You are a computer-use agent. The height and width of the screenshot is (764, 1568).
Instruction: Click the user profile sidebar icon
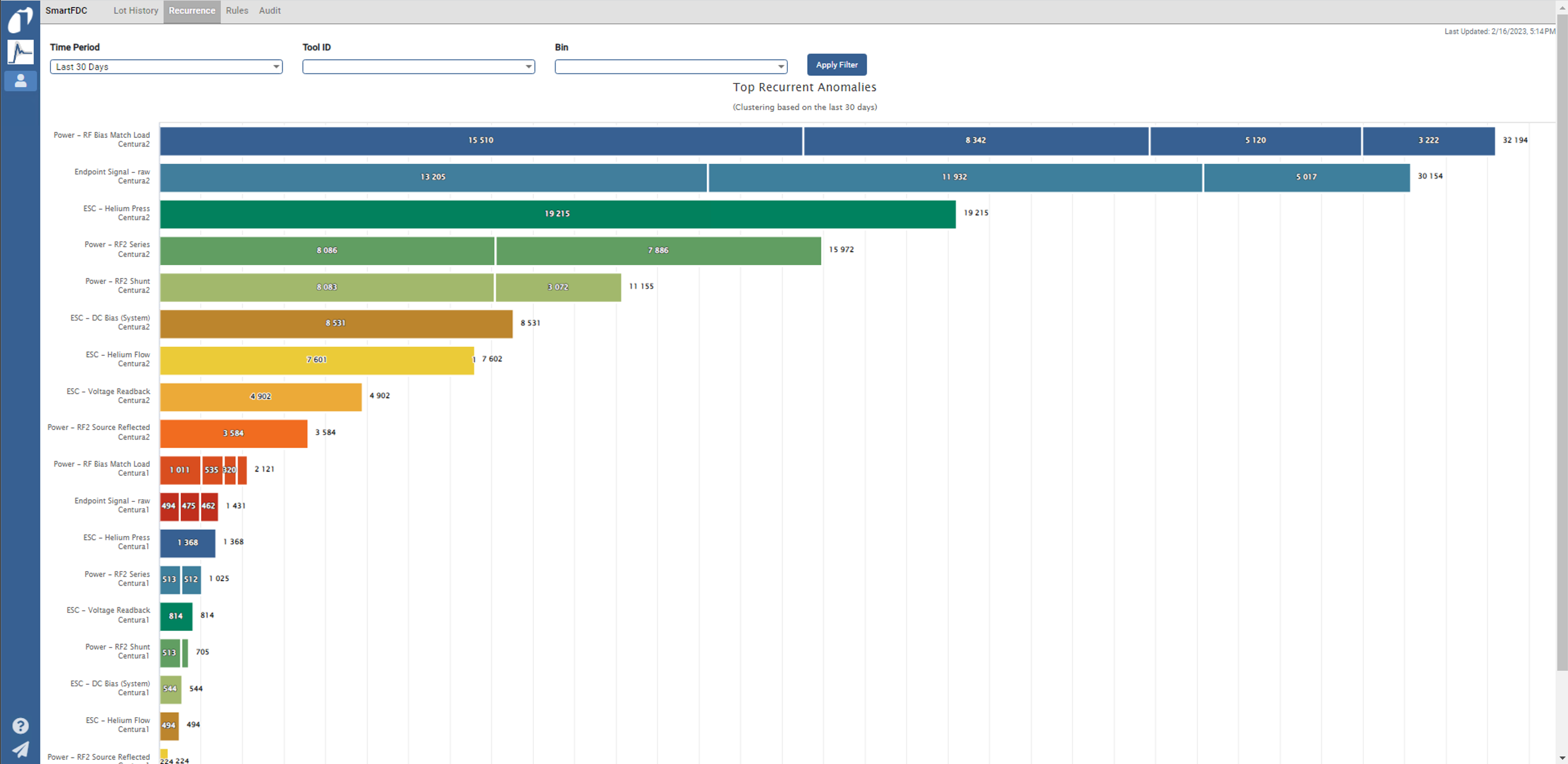[x=20, y=80]
